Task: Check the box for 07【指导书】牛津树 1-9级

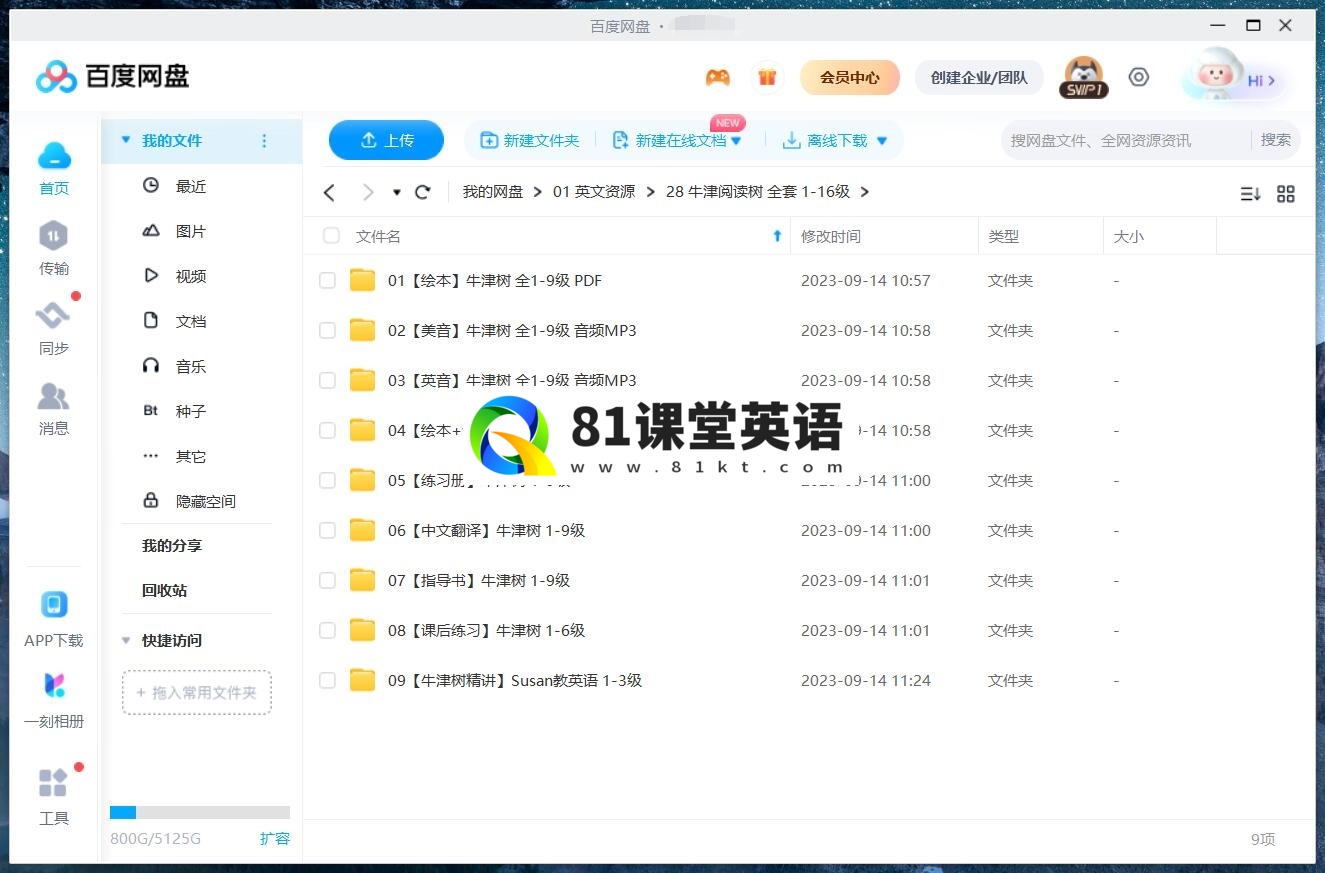Action: (327, 581)
